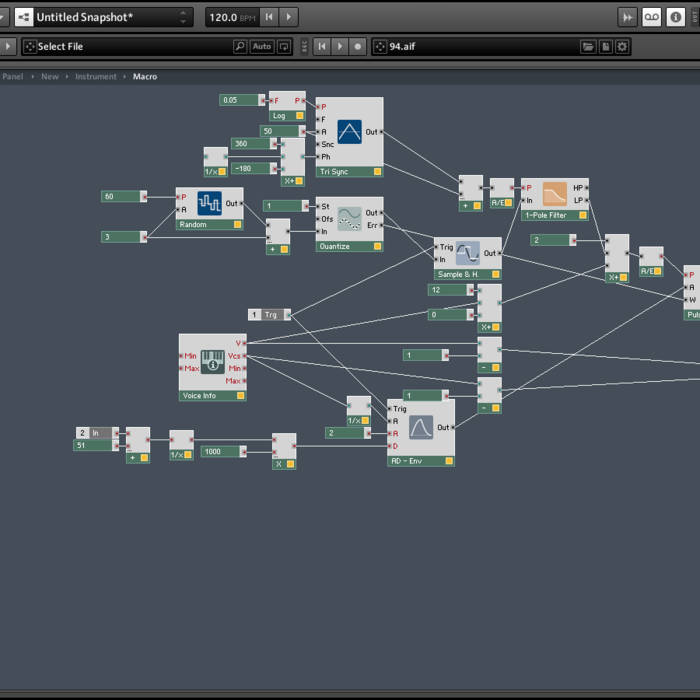Navigate to Instrument in the breadcrumb

(x=96, y=77)
